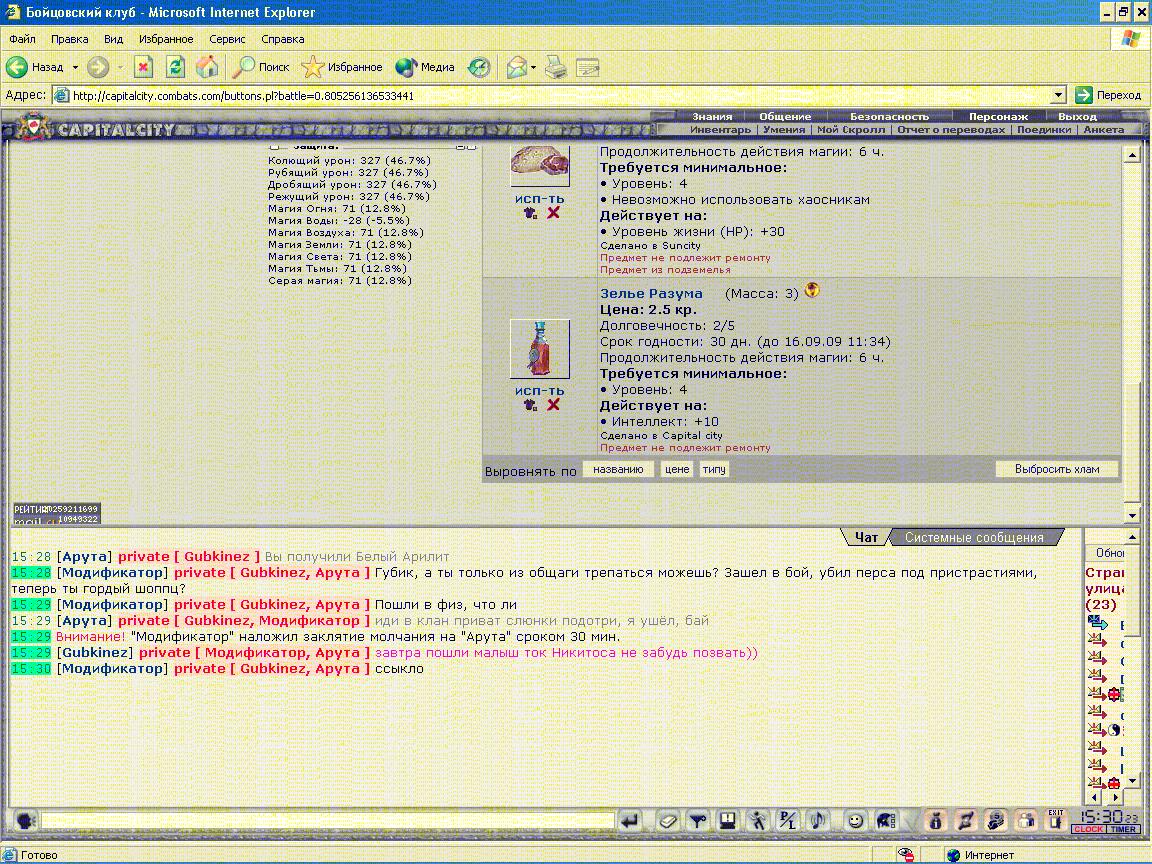Expand the address bar dropdown arrow

pos(1059,95)
